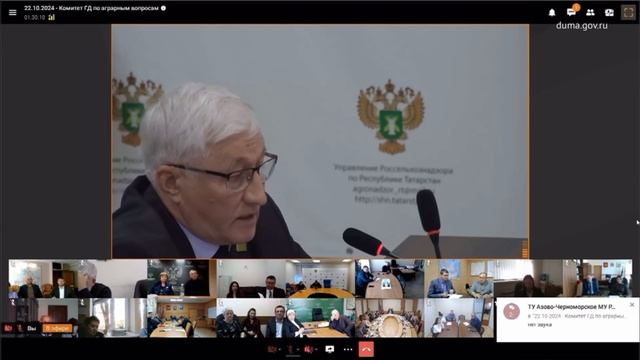Select the main speaker video

pos(320,141)
